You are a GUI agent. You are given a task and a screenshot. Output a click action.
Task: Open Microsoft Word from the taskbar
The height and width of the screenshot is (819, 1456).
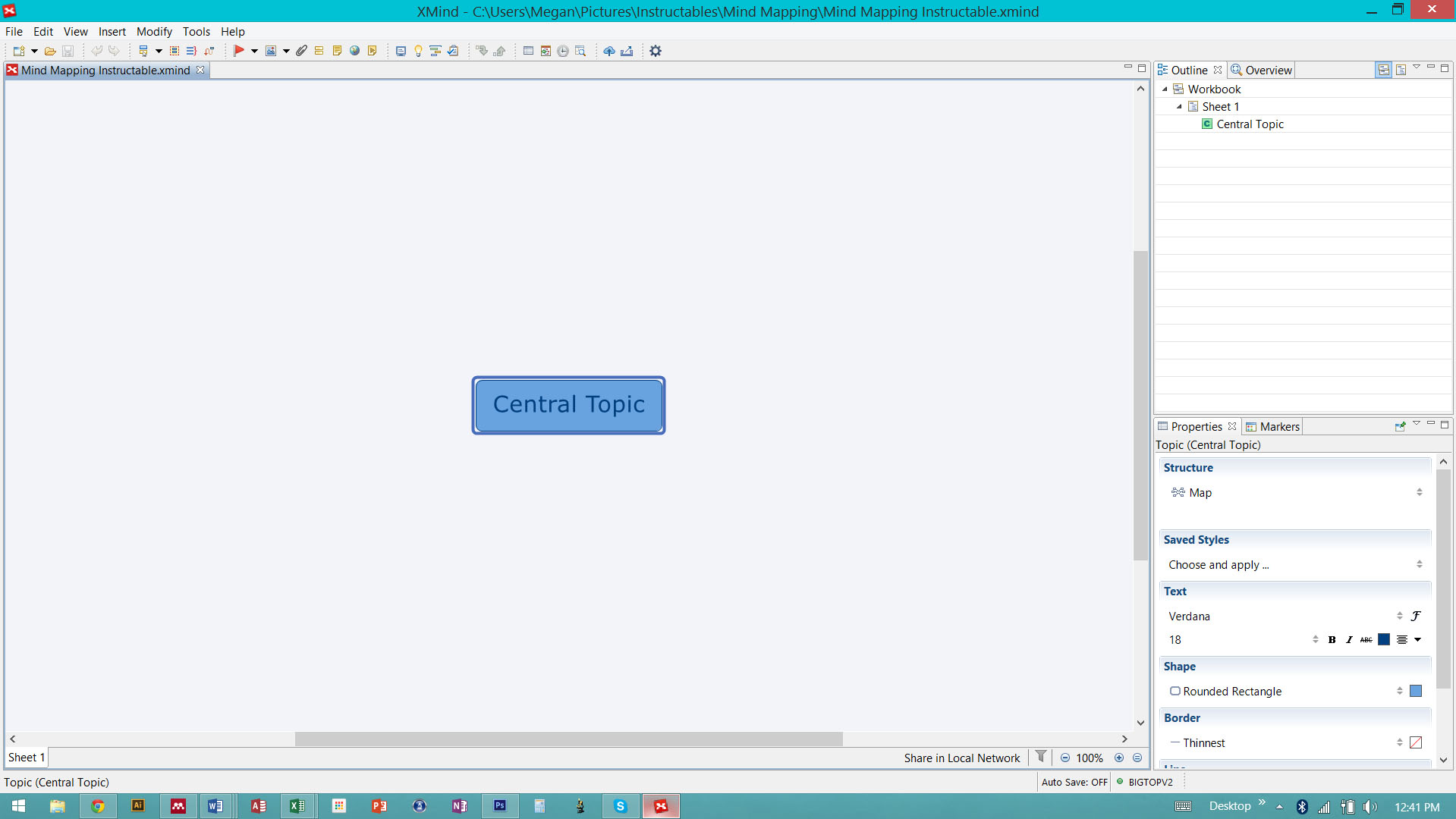click(x=215, y=806)
